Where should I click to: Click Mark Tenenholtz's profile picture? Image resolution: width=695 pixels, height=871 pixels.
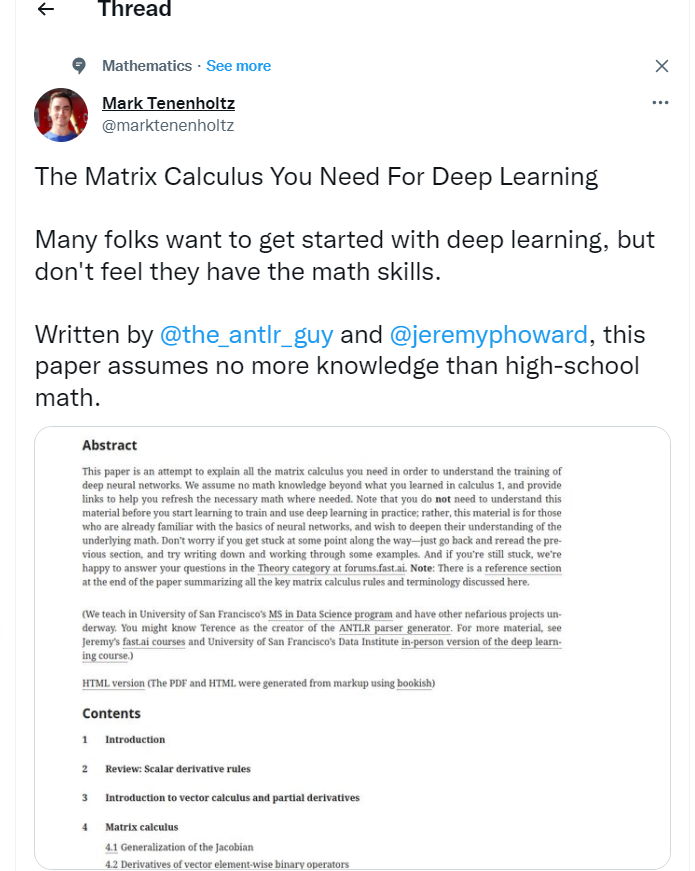(x=61, y=115)
